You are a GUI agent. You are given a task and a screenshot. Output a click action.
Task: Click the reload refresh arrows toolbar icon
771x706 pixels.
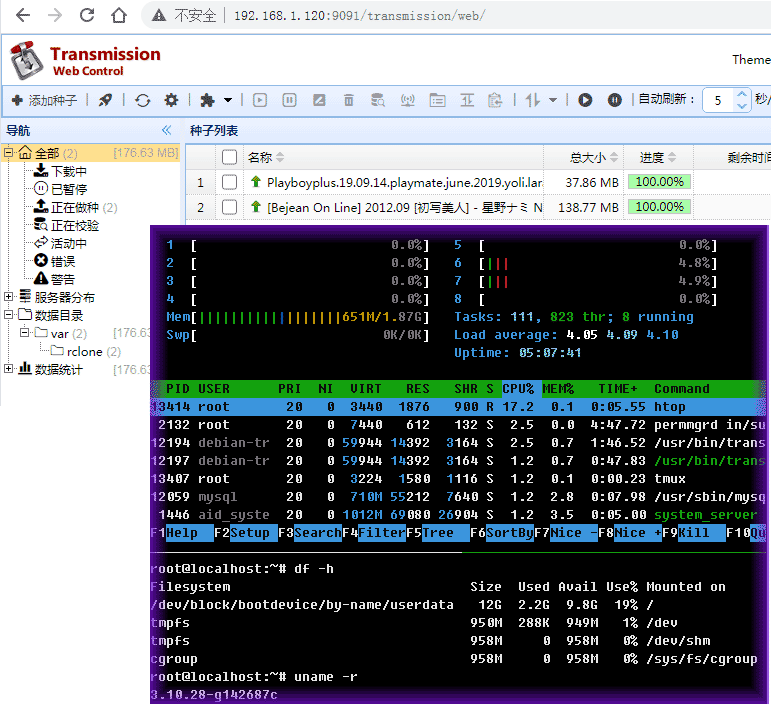pos(143,100)
